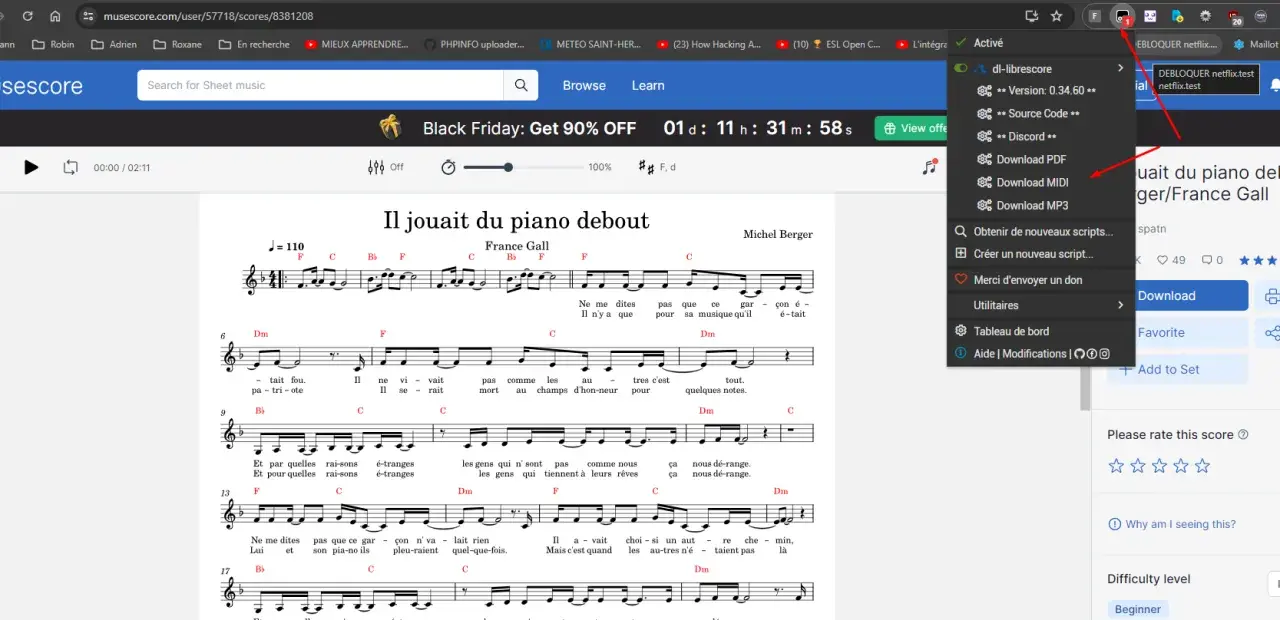Screen dimensions: 1280x620
Task: Click the metronome tempo icon
Action: coord(448,167)
